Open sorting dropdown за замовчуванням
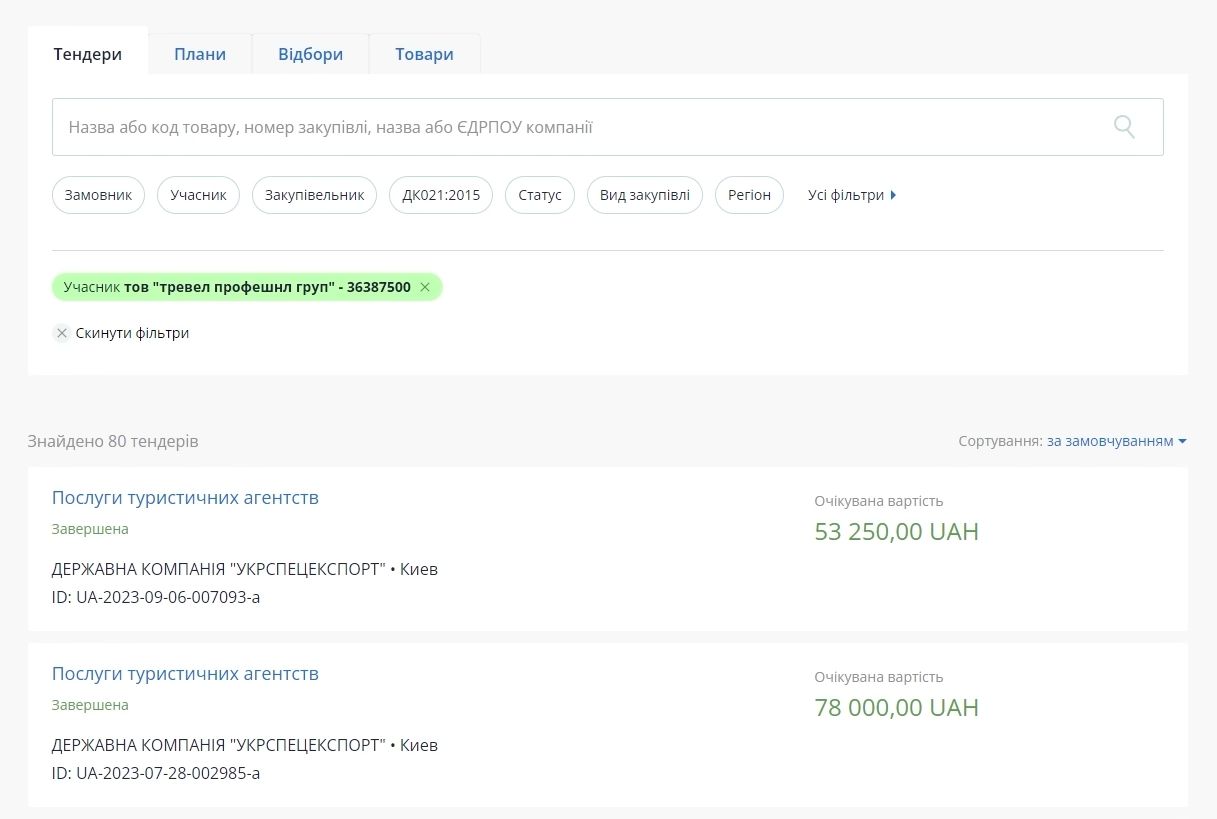The height and width of the screenshot is (819, 1217). [1116, 441]
